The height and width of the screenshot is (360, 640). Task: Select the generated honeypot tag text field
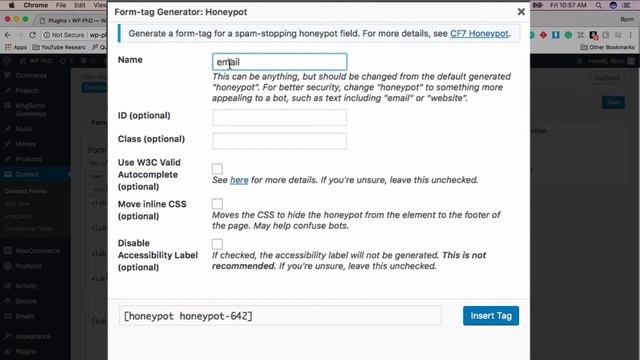pyautogui.click(x=280, y=316)
